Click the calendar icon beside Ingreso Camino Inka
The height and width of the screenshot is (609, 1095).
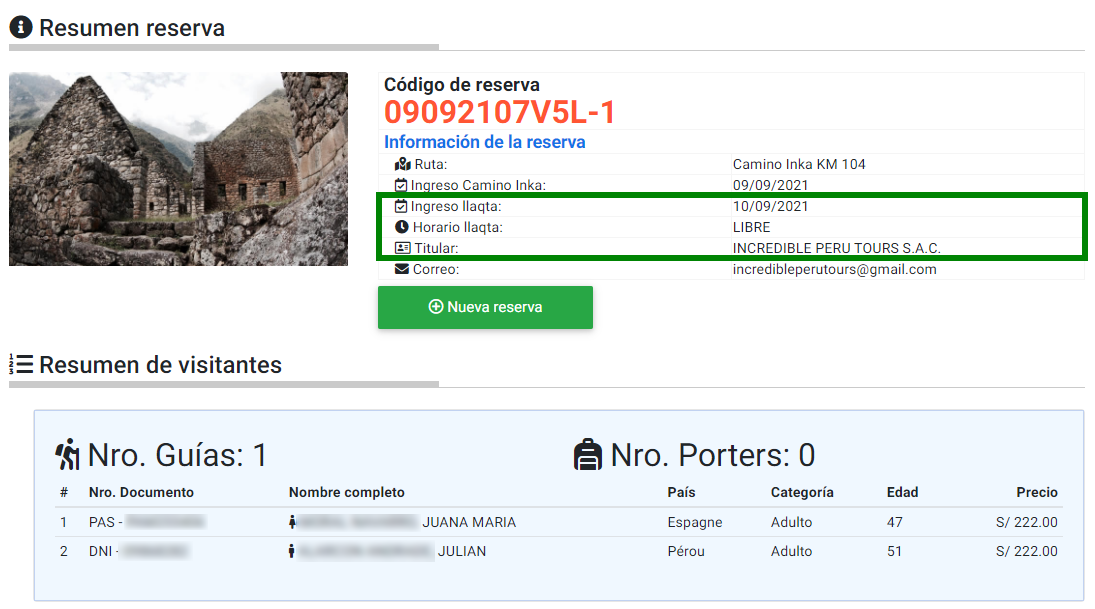pyautogui.click(x=402, y=185)
